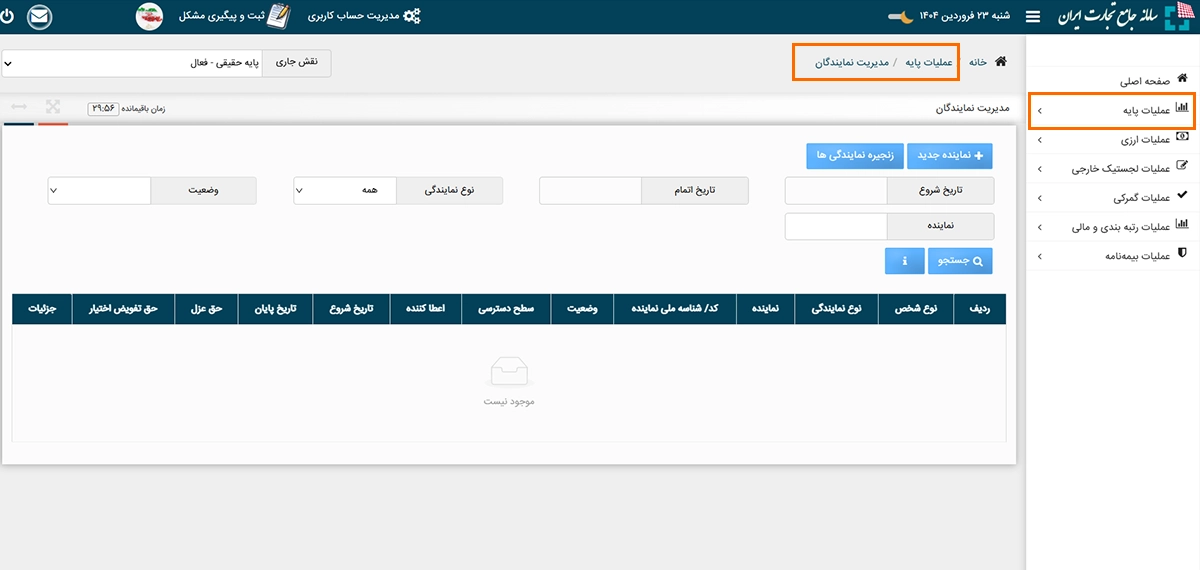Image resolution: width=1200 pixels, height=570 pixels.
Task: Click the hamburger menu icon
Action: [x=1033, y=17]
